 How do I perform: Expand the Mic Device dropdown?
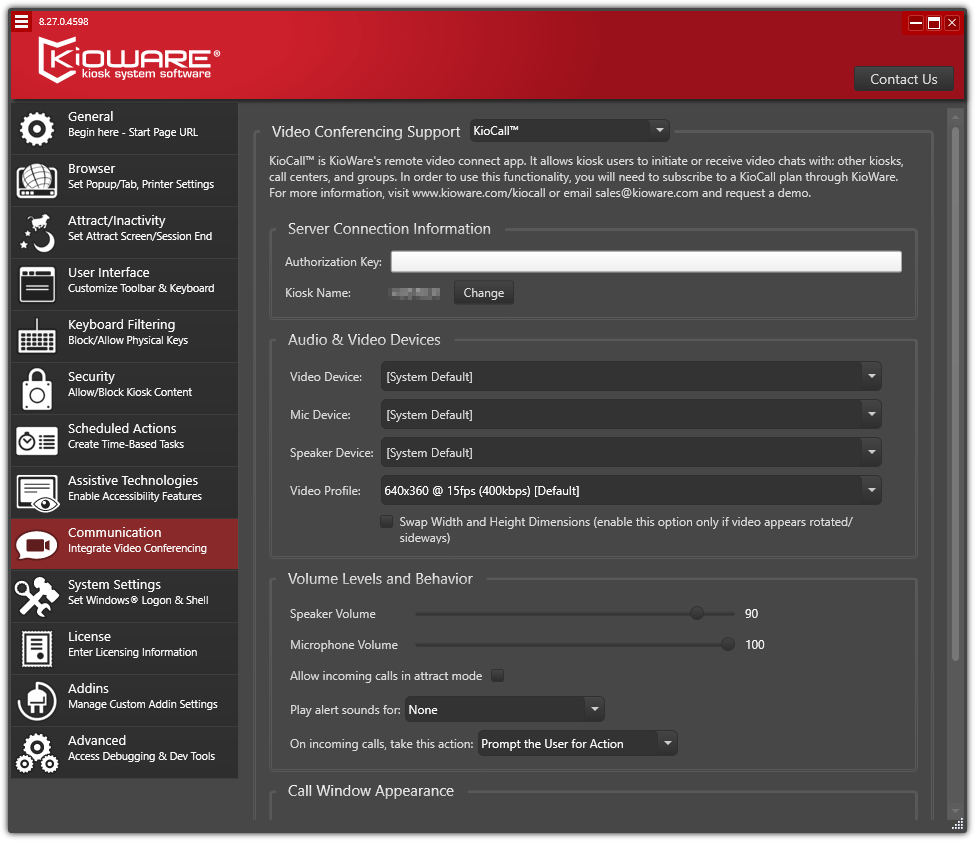pyautogui.click(x=631, y=415)
